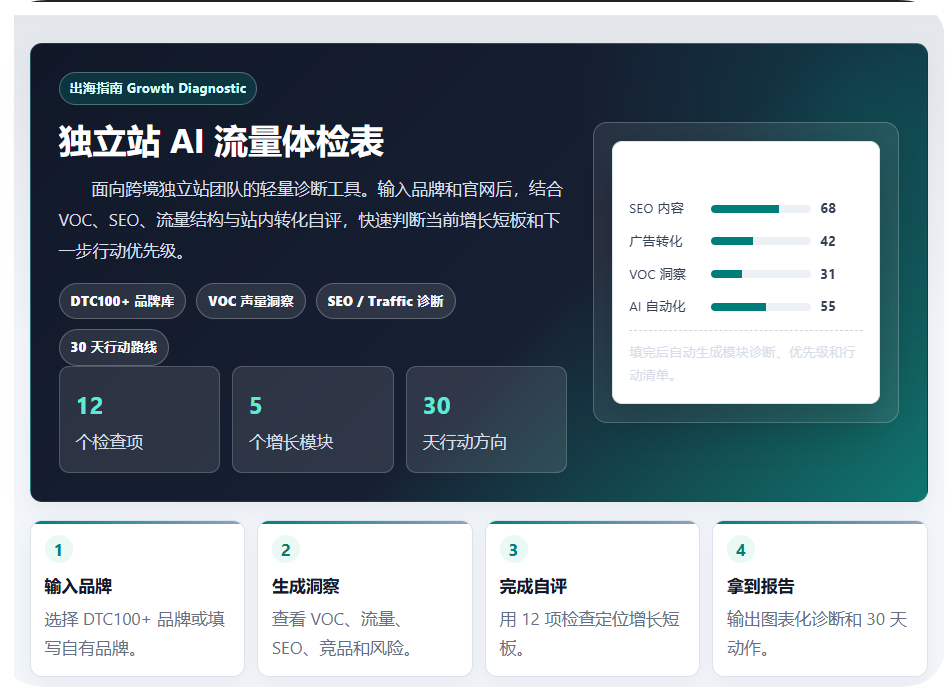946x687 pixels.
Task: Click the step 4 number badge
Action: pos(741,550)
